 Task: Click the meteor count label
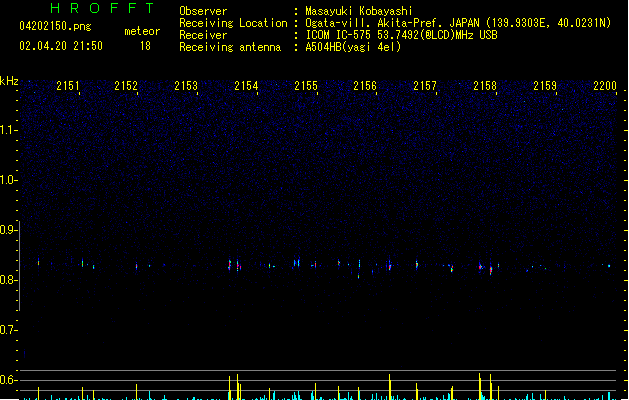click(142, 31)
